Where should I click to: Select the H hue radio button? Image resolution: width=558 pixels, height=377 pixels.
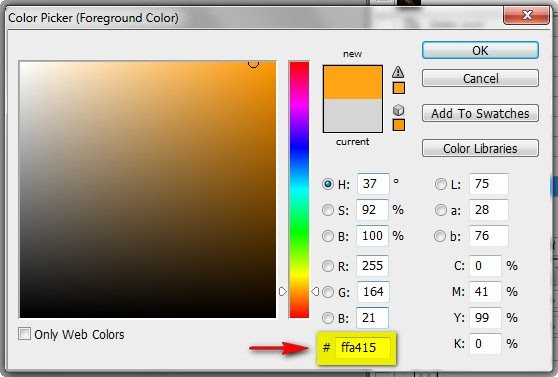point(328,184)
